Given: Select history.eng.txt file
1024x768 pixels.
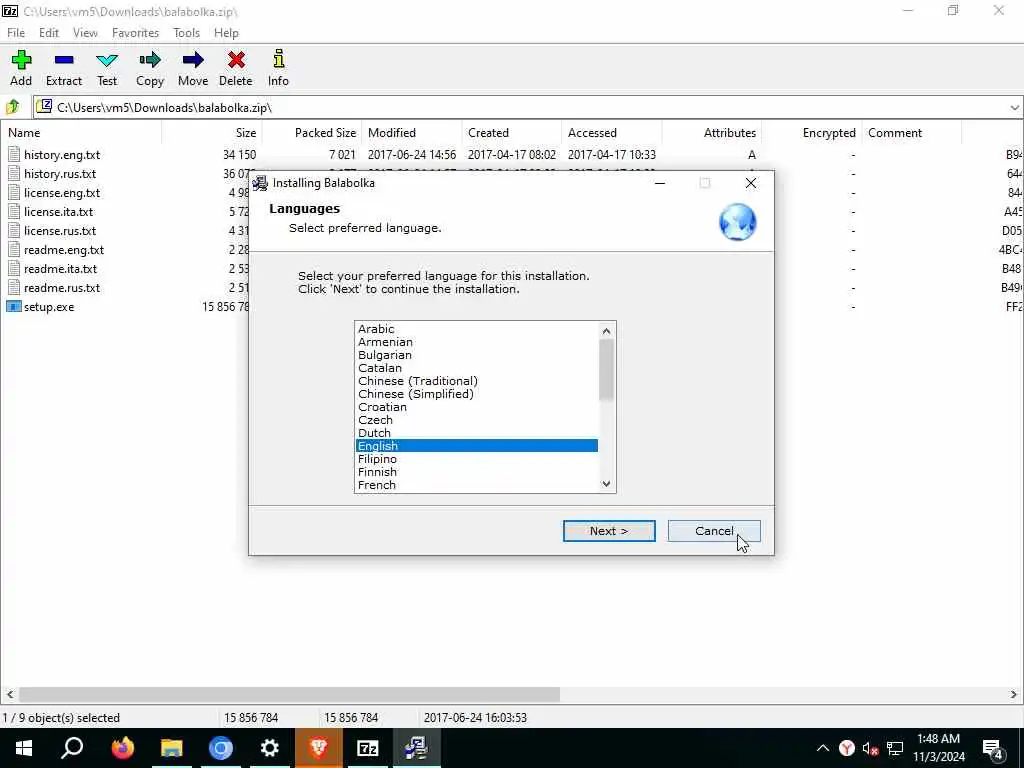Looking at the screenshot, I should pyautogui.click(x=62, y=155).
